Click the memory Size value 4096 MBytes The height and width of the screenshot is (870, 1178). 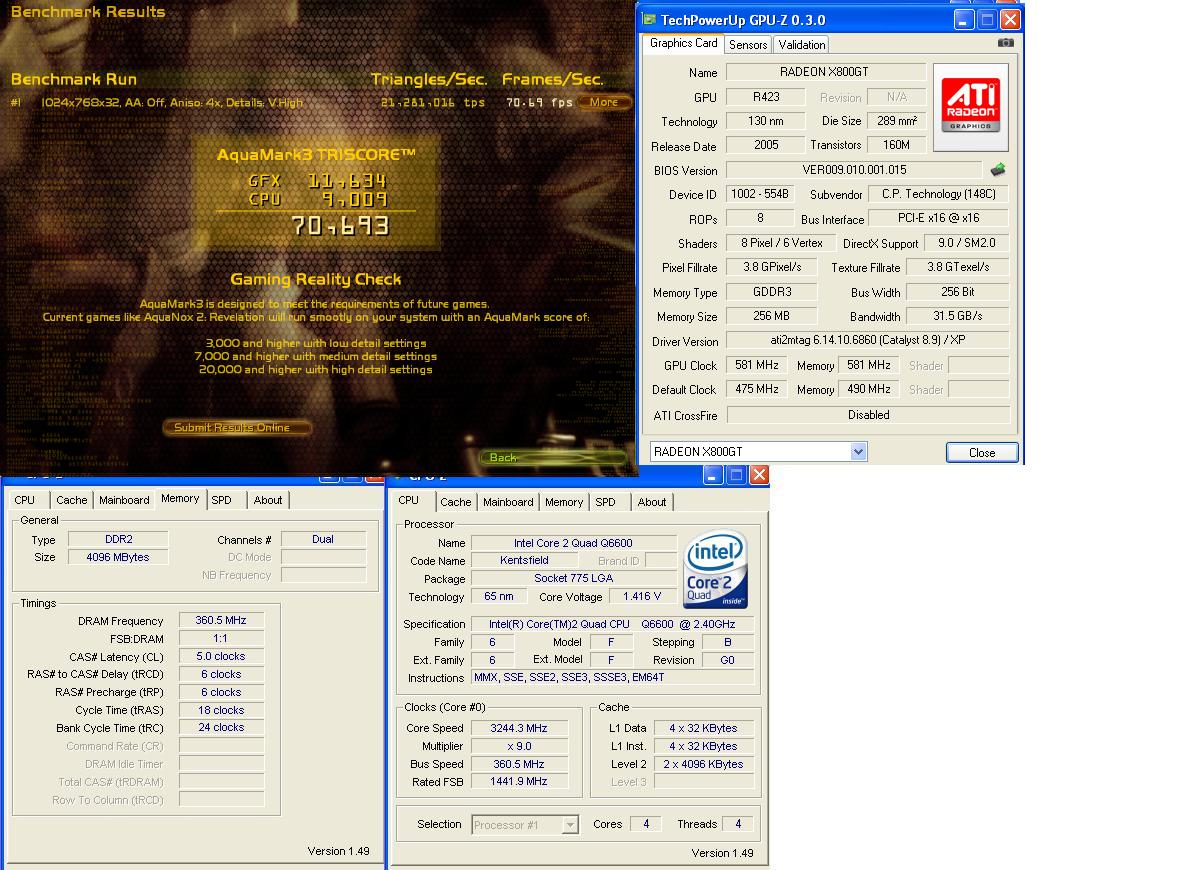118,557
